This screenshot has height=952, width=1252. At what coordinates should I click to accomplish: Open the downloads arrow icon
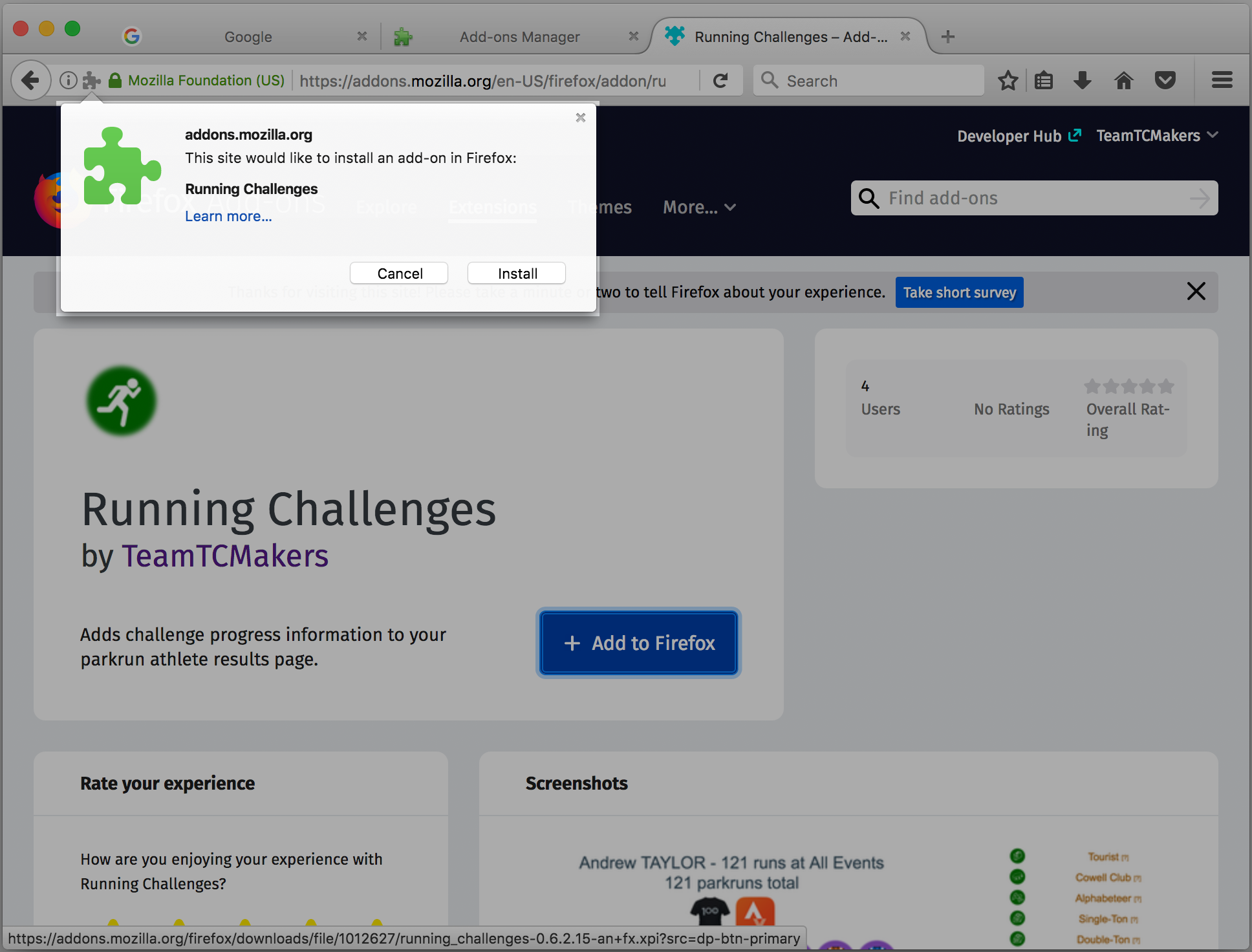click(1083, 81)
